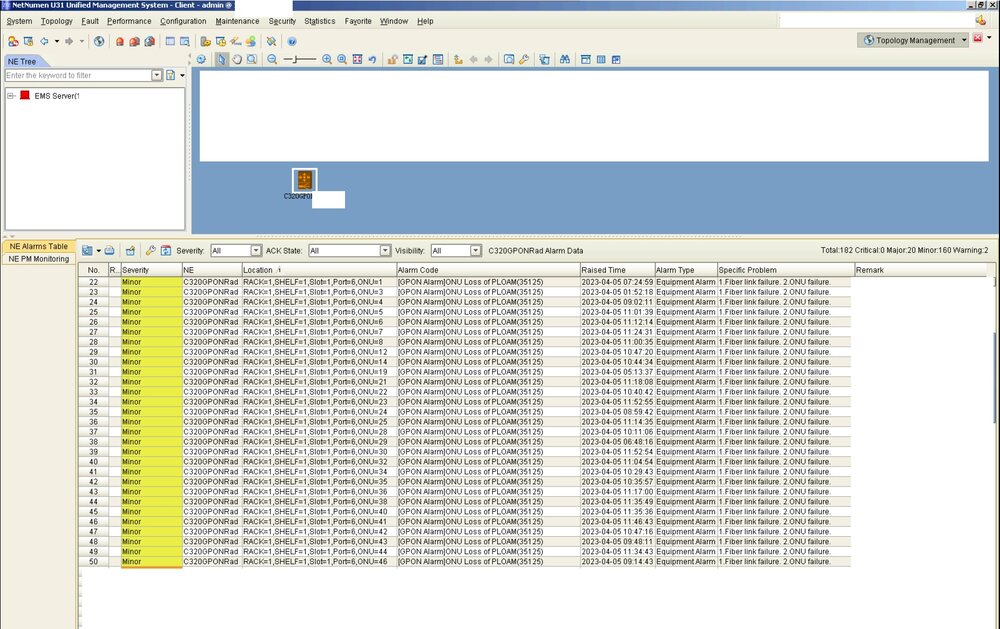Open the Fault menu
1000x629 pixels.
(90, 21)
